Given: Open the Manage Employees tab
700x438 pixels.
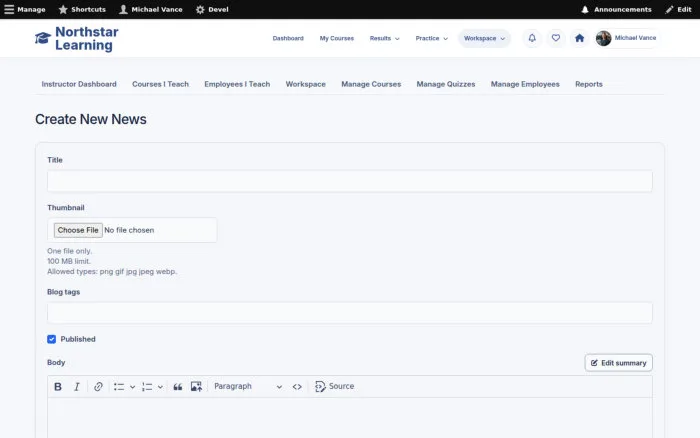Looking at the screenshot, I should click(x=525, y=84).
